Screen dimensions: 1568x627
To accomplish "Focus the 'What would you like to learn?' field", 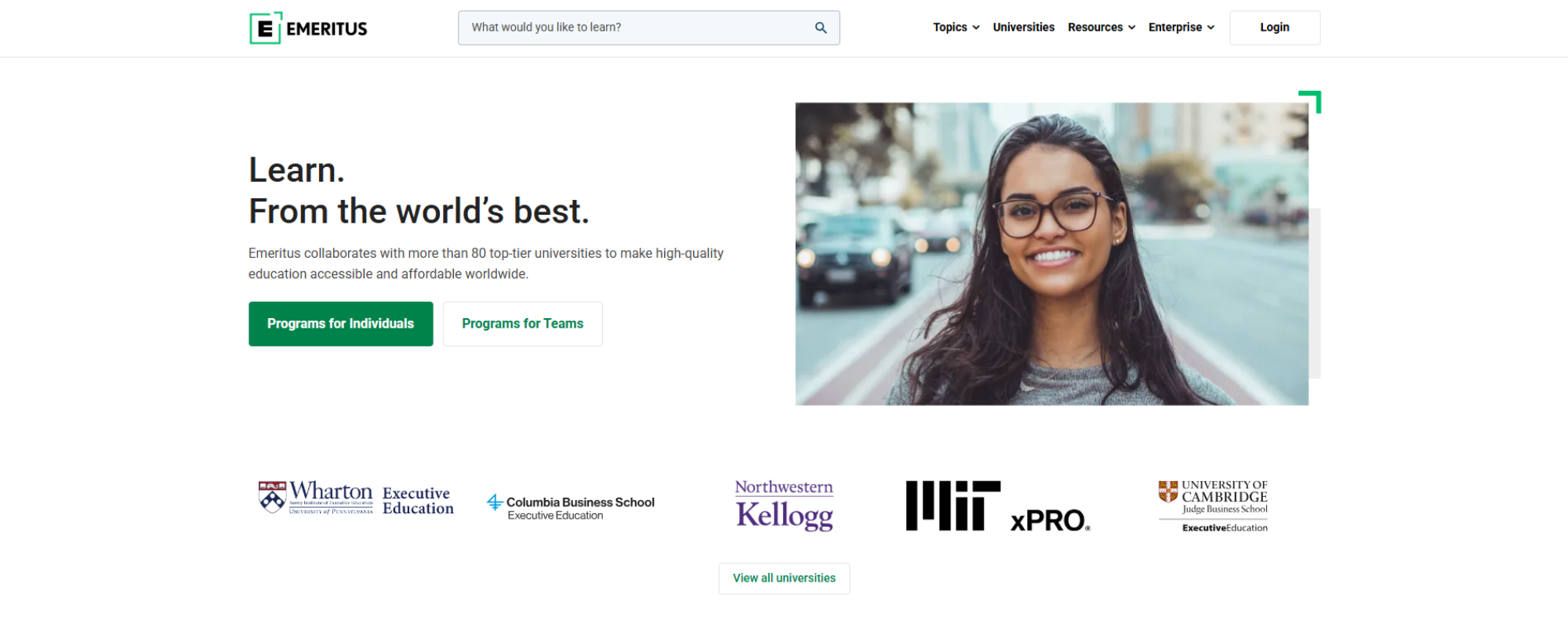I will (648, 27).
